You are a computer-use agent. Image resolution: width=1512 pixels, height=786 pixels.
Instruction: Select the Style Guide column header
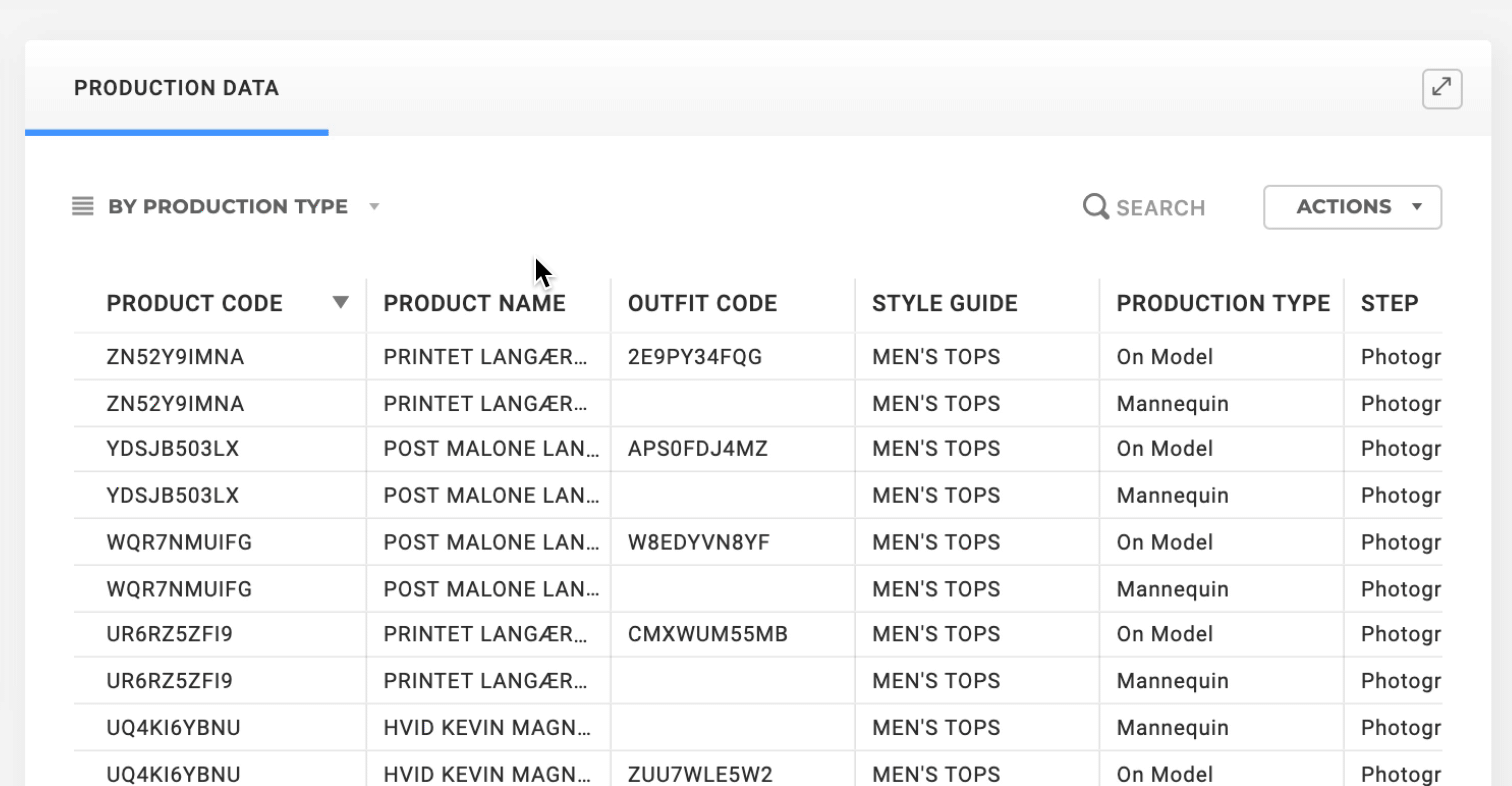[944, 304]
